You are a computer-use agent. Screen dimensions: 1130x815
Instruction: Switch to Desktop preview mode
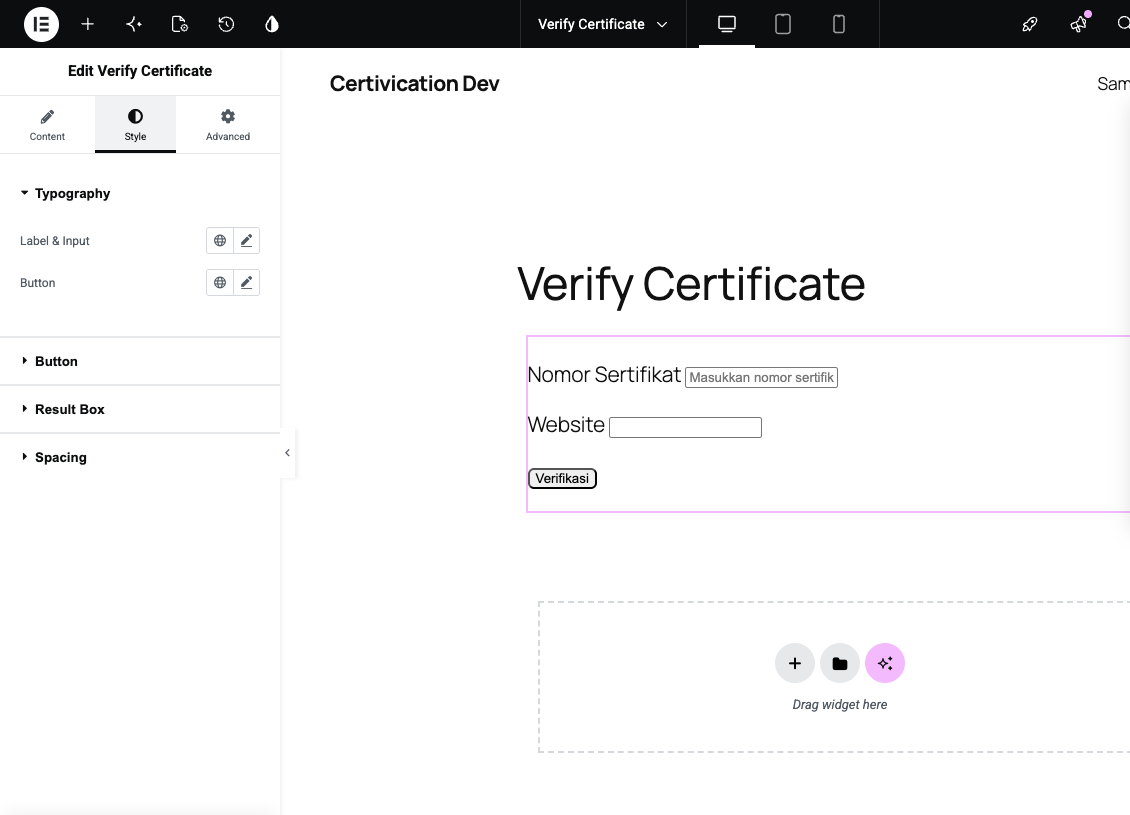point(726,24)
